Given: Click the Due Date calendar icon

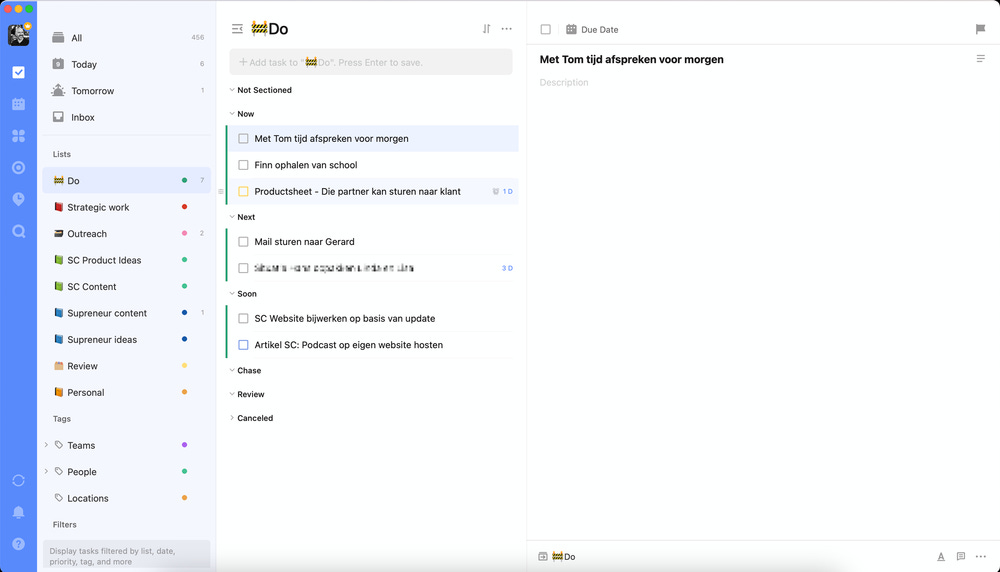Looking at the screenshot, I should click(x=571, y=29).
